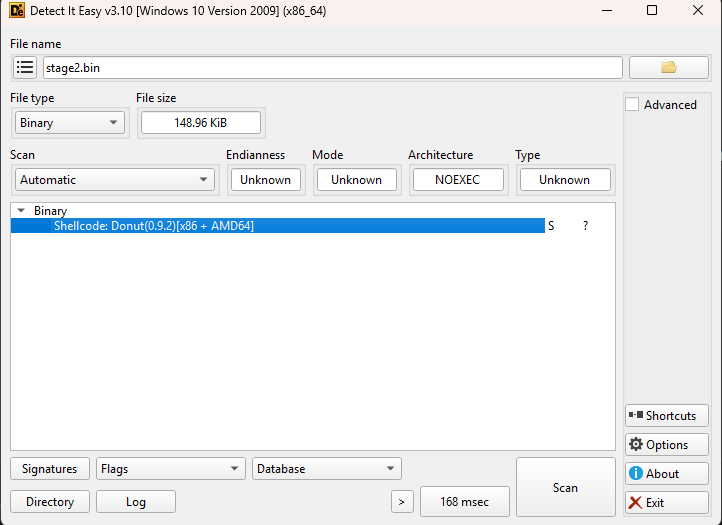Image resolution: width=722 pixels, height=525 pixels.
Task: Minimize the Detect It Easy window
Action: pyautogui.click(x=607, y=10)
